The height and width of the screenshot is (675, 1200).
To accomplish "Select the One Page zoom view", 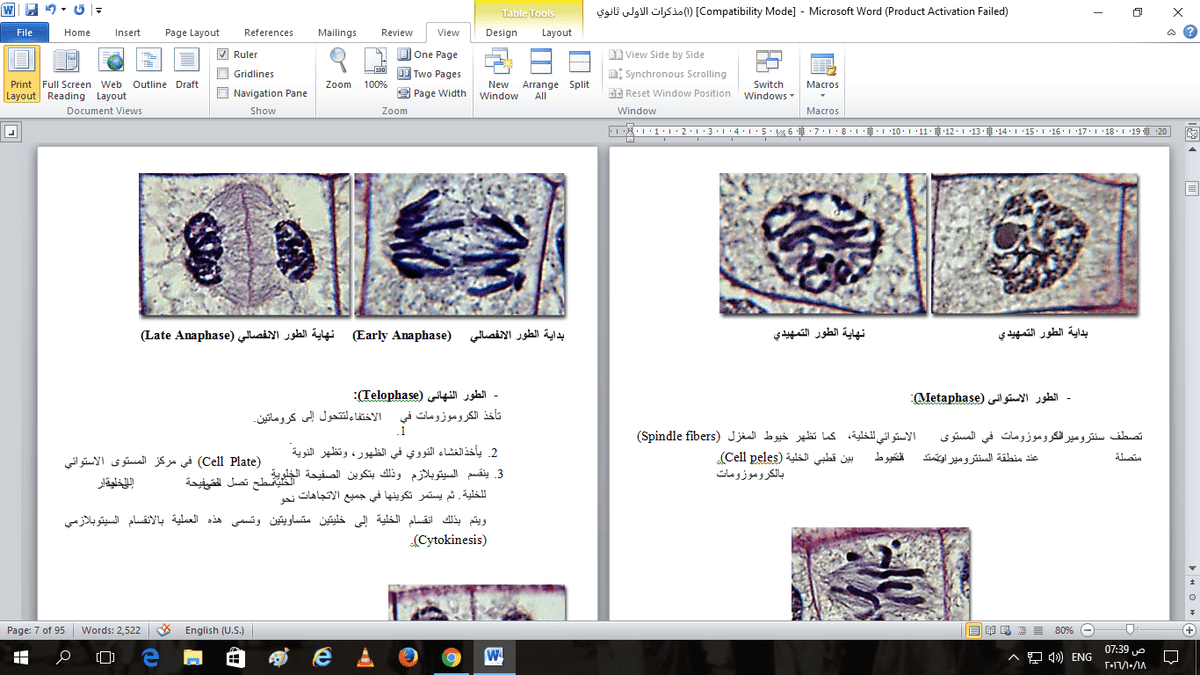I will pyautogui.click(x=428, y=54).
